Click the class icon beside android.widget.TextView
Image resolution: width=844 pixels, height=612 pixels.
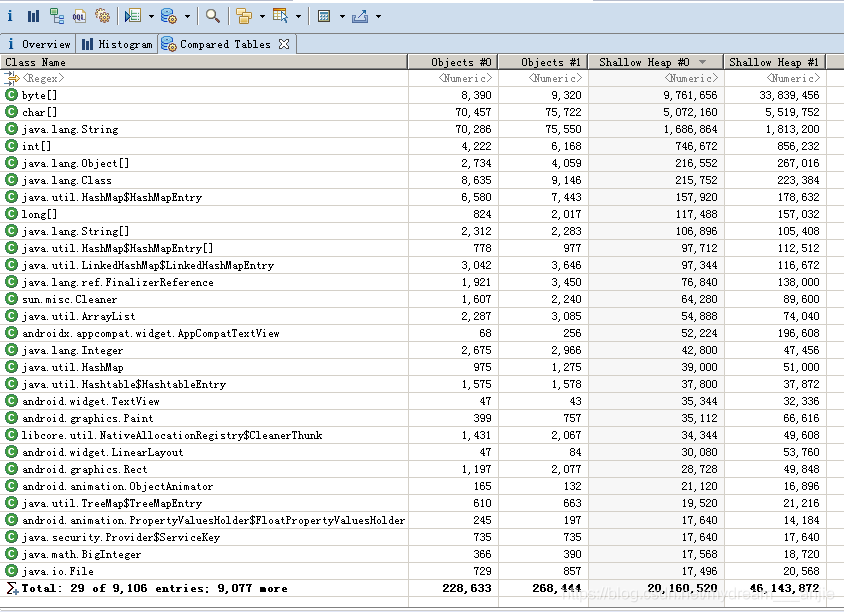tap(11, 401)
